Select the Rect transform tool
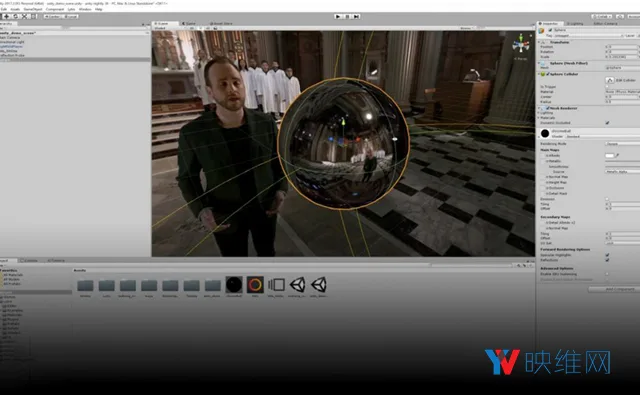The height and width of the screenshot is (395, 640). coord(33,17)
